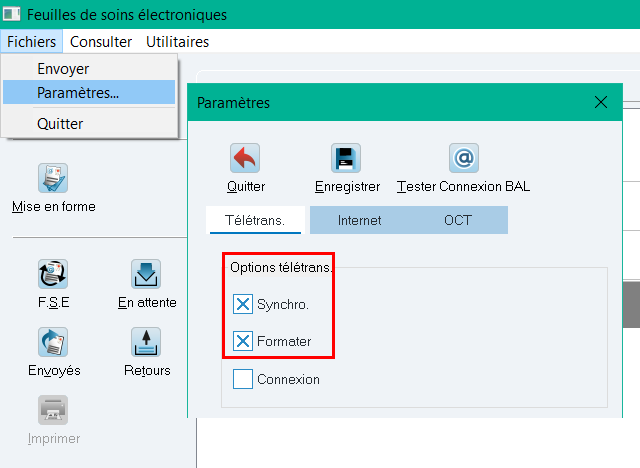
Task: Click Feuilles de soins électroniques title
Action: 127,15
